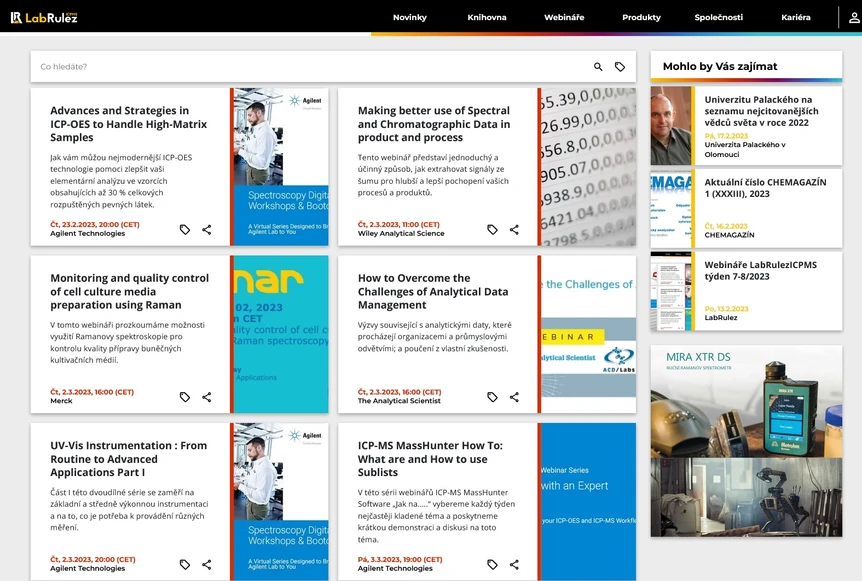Image resolution: width=862 pixels, height=581 pixels.
Task: Share the UV-Vis Instrumentation webinar
Action: [x=207, y=565]
